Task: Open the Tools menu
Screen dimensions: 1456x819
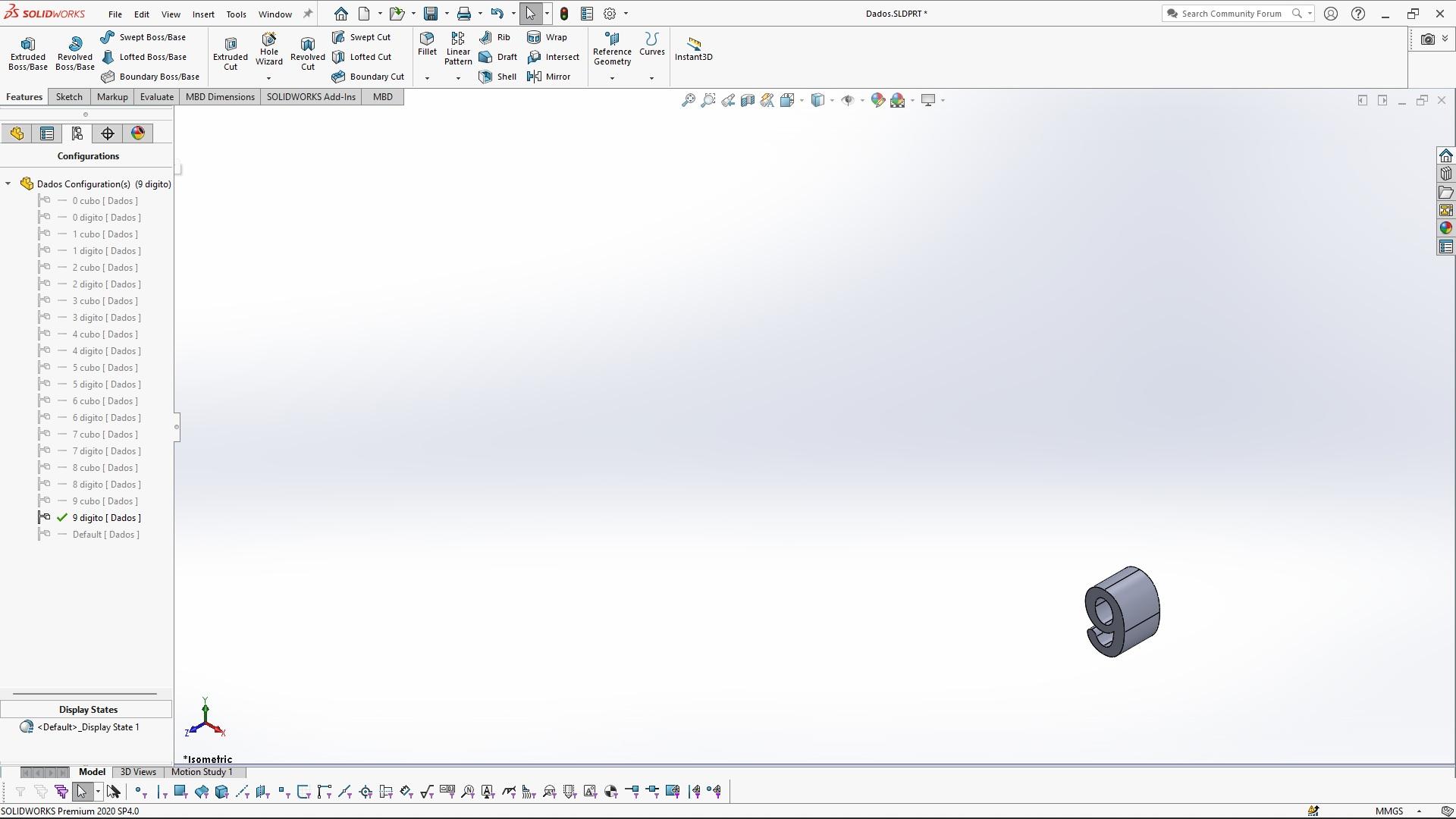Action: [236, 14]
